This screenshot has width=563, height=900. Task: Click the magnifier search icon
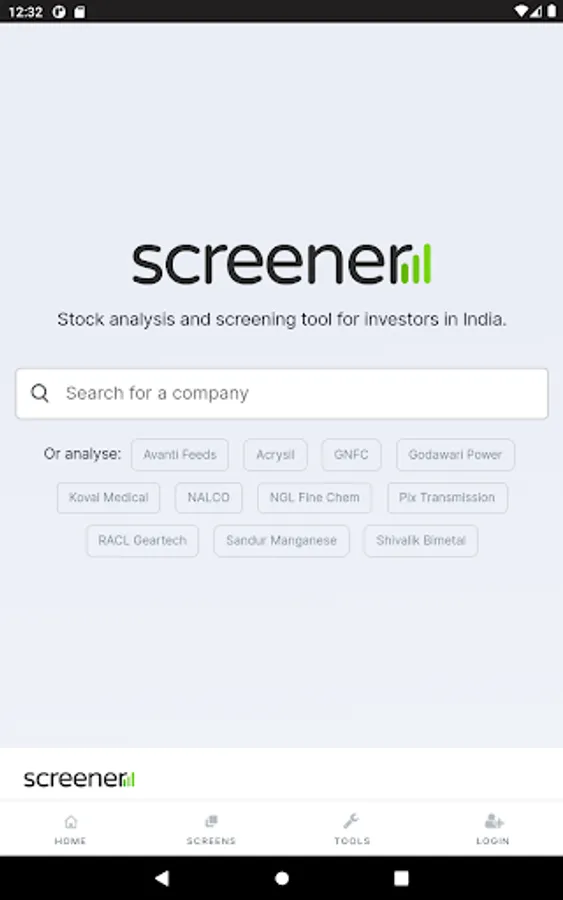click(x=40, y=393)
